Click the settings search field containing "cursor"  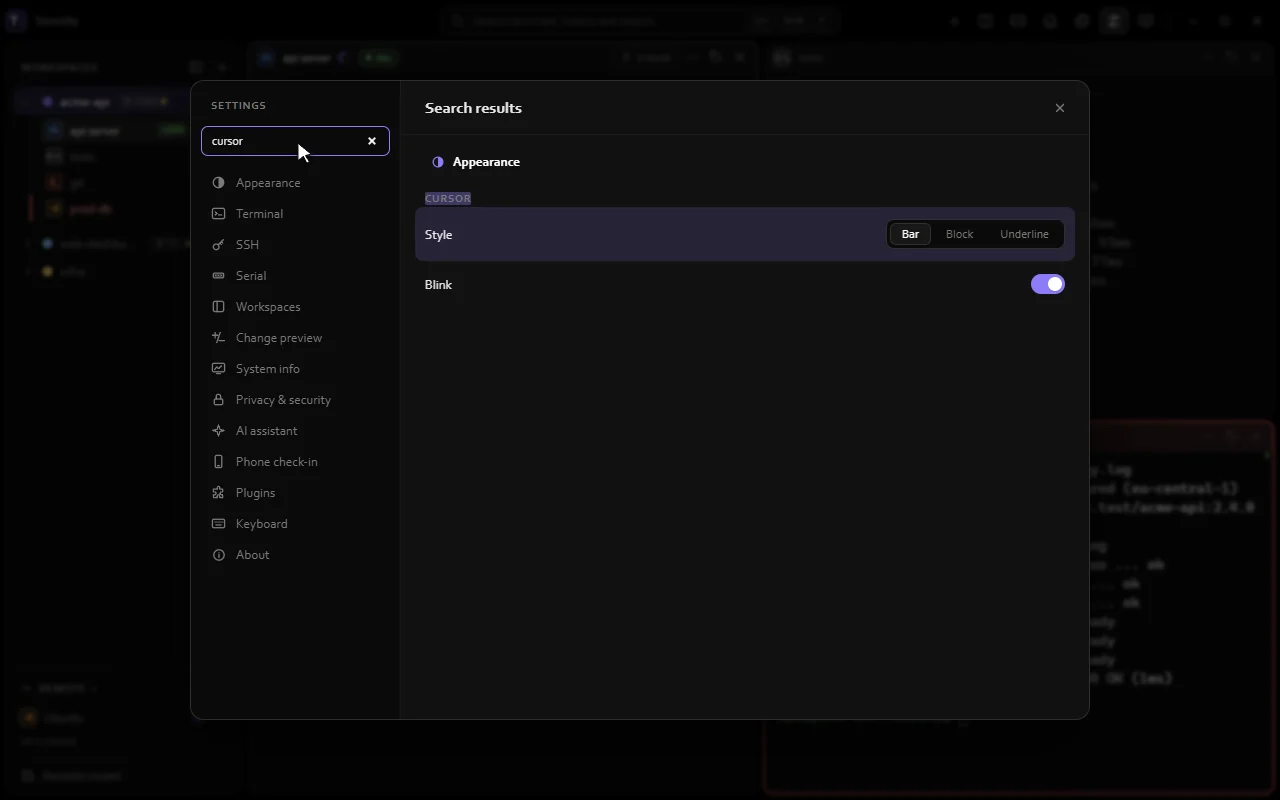coord(295,141)
